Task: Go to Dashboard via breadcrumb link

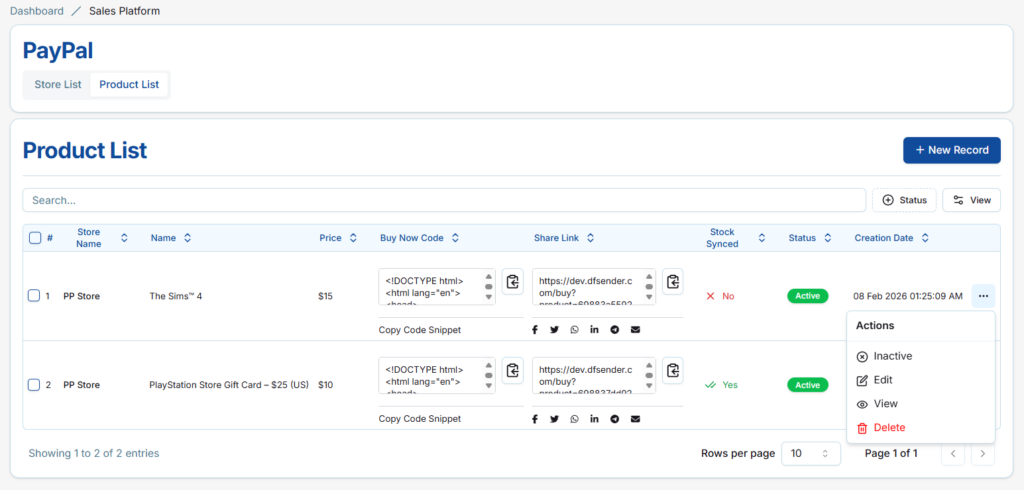Action: coord(37,11)
